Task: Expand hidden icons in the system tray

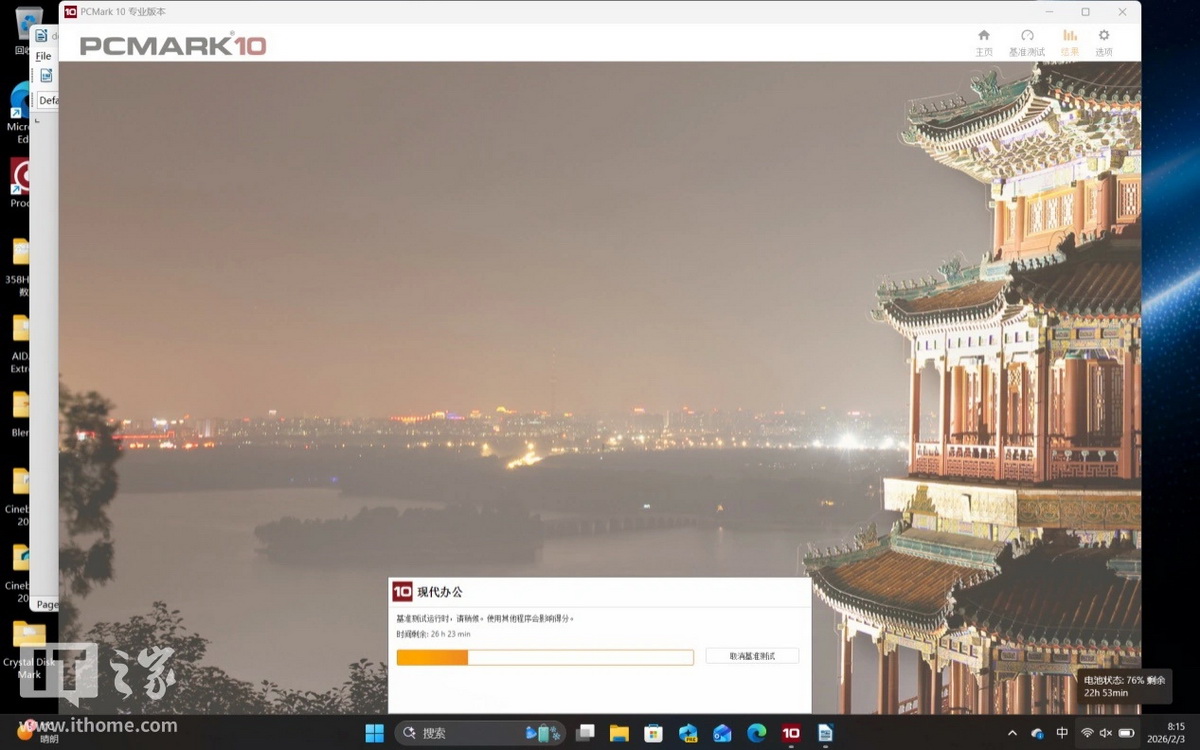Action: [1013, 731]
